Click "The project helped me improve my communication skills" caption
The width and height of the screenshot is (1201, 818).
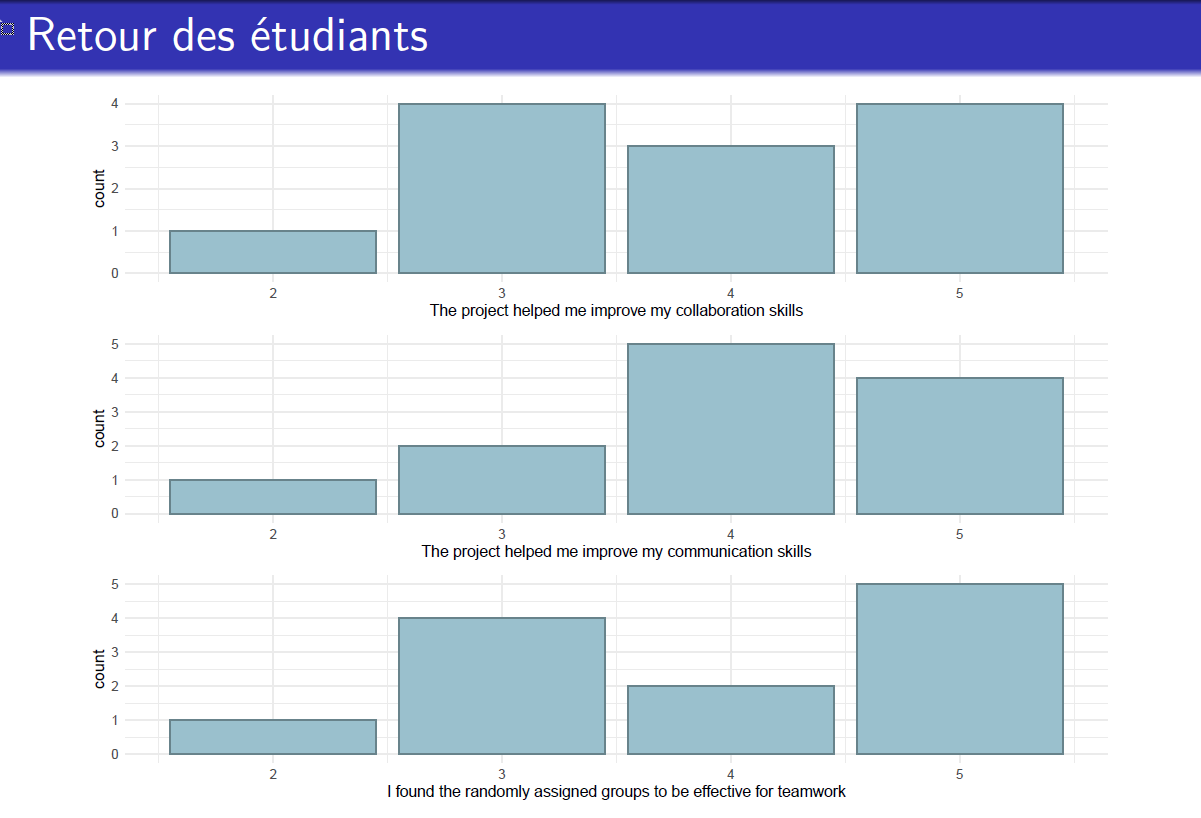617,551
